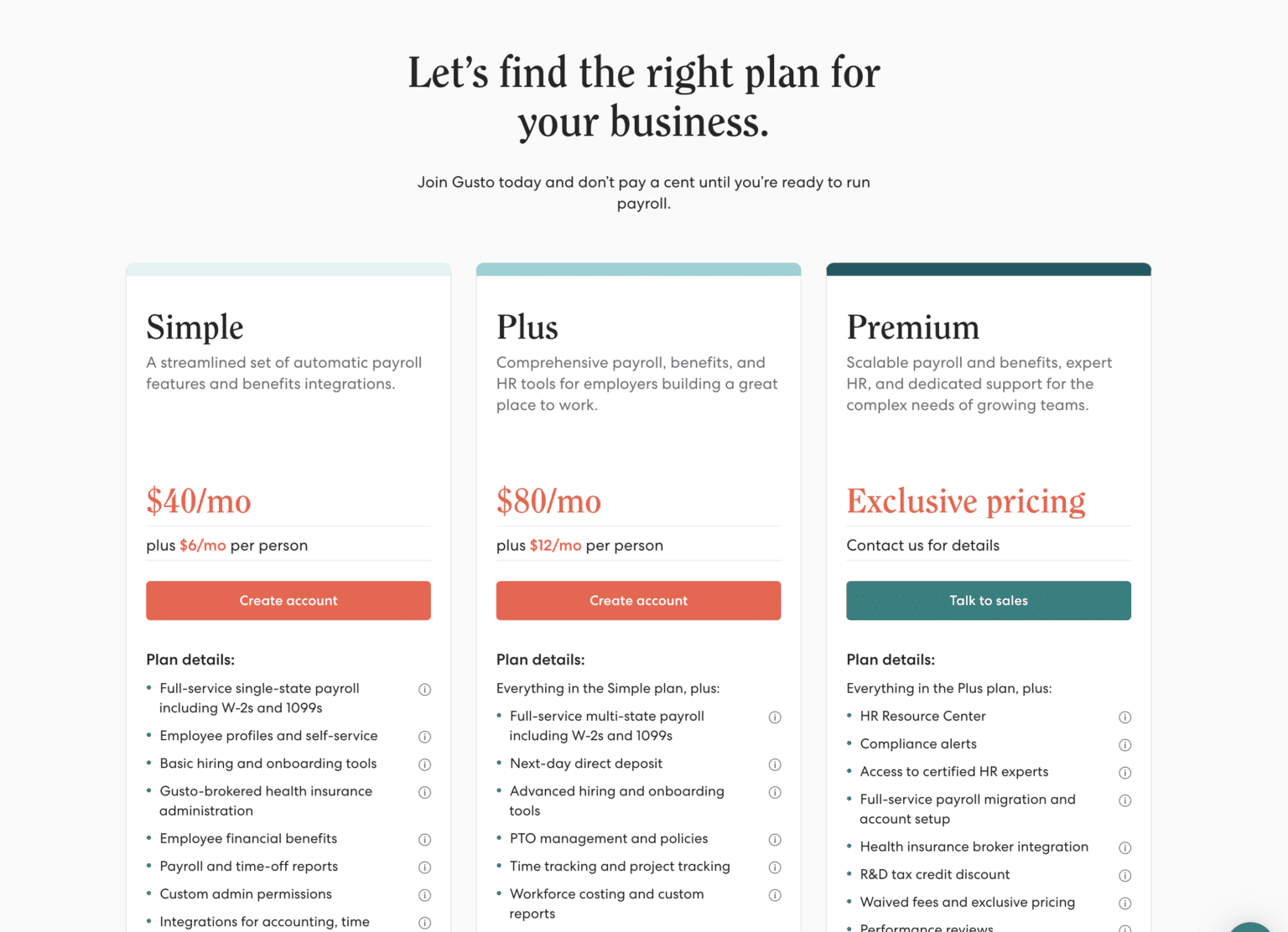Click info icon for Employee profiles and self-service
This screenshot has width=1288, height=932.
[425, 737]
